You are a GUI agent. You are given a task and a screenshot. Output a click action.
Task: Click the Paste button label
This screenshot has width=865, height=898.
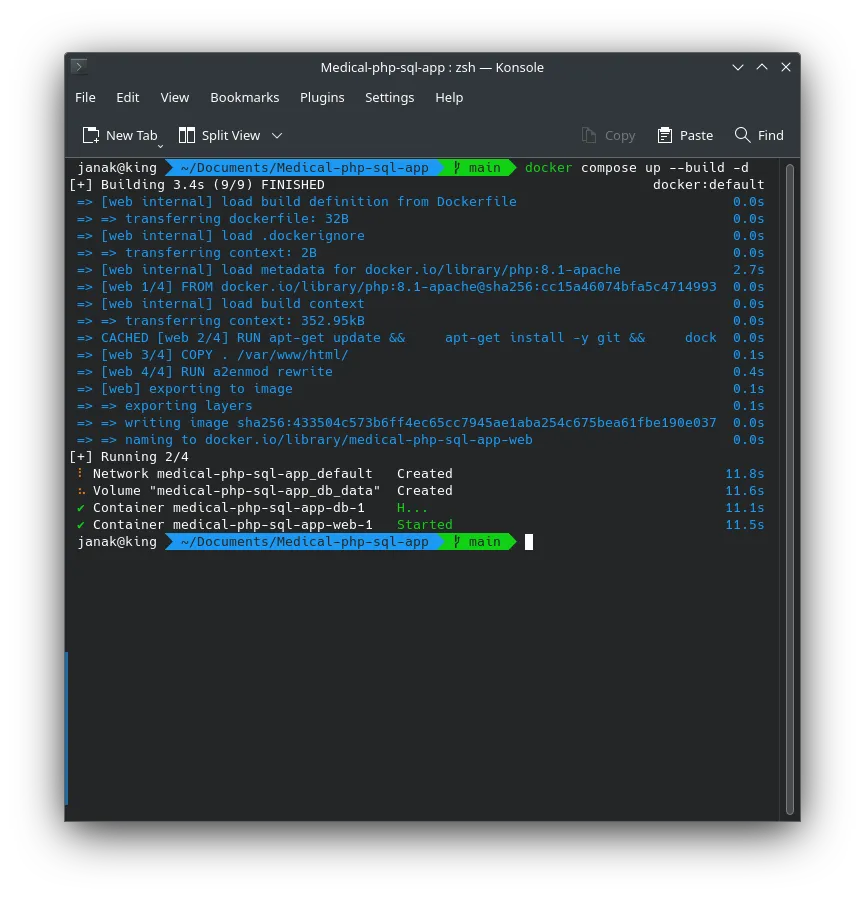coord(696,135)
